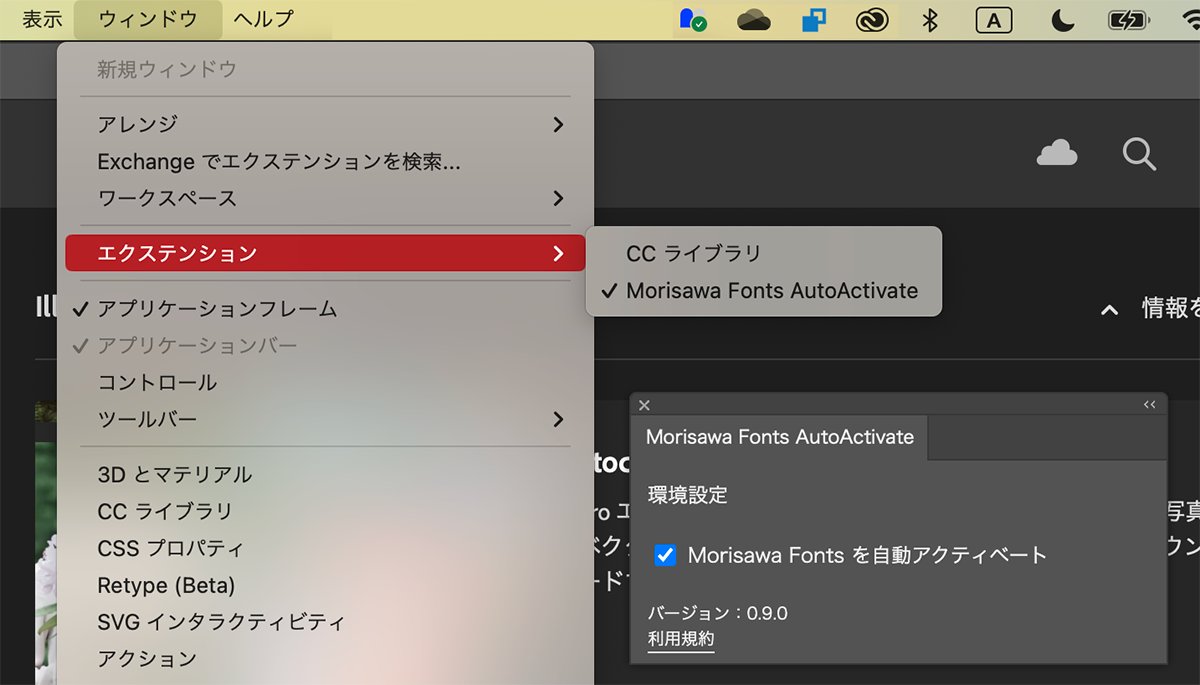Viewport: 1200px width, 685px height.
Task: Open search with the magnifying glass icon
Action: (x=1139, y=154)
